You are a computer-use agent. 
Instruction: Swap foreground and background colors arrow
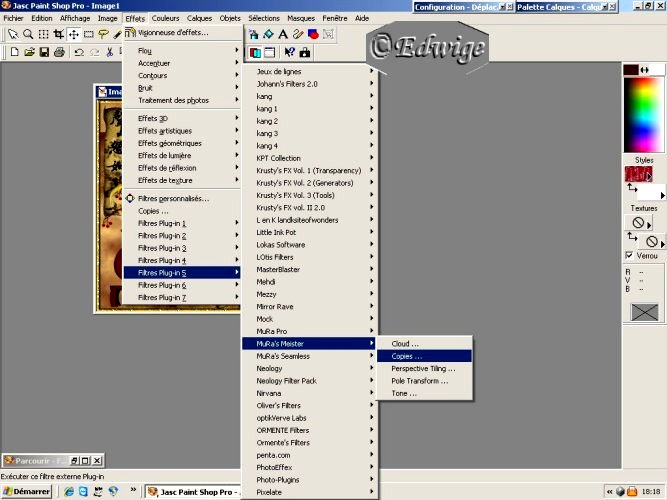click(x=644, y=70)
